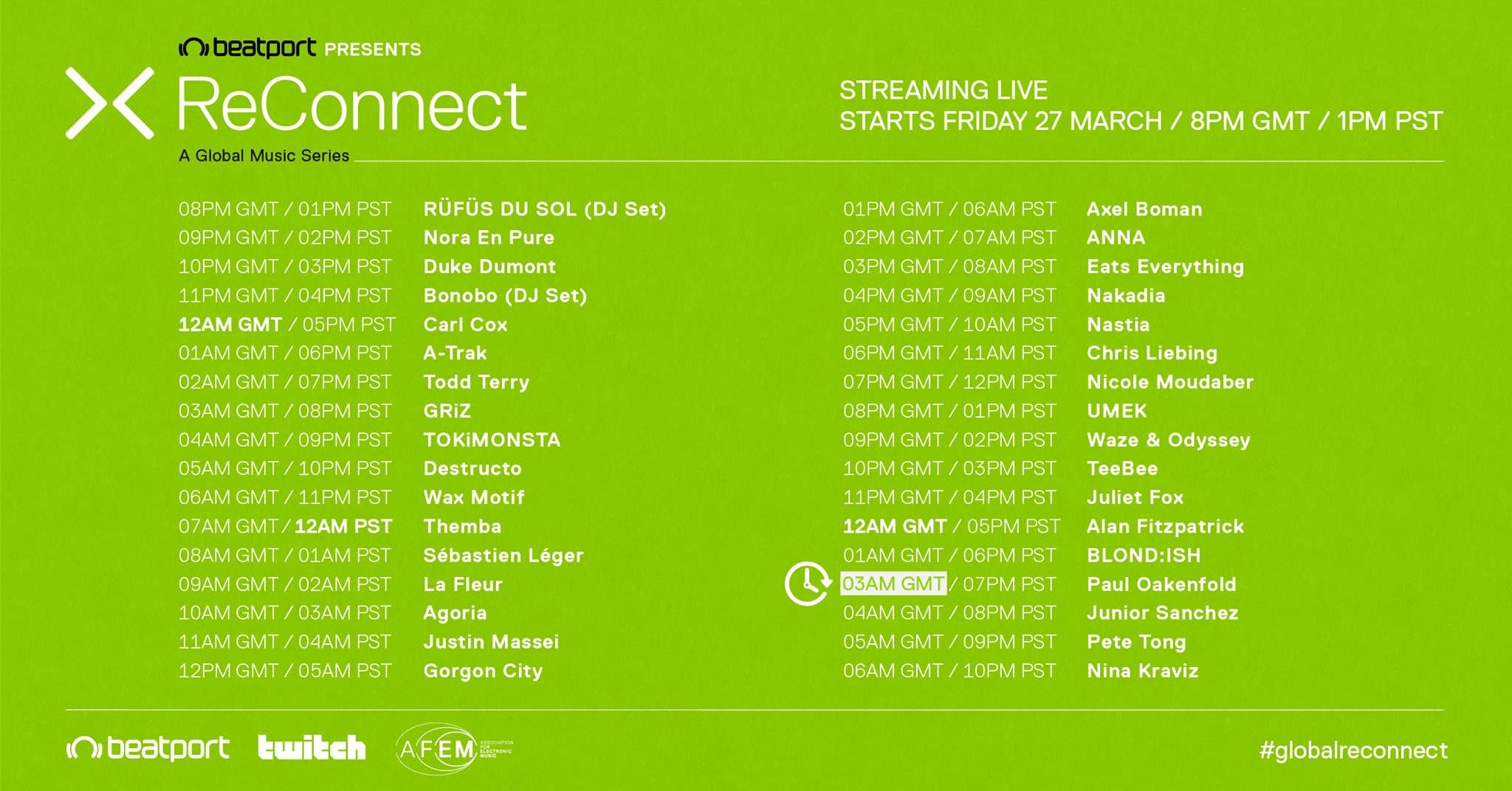Click the Beatport headphone logo at top

(x=193, y=49)
